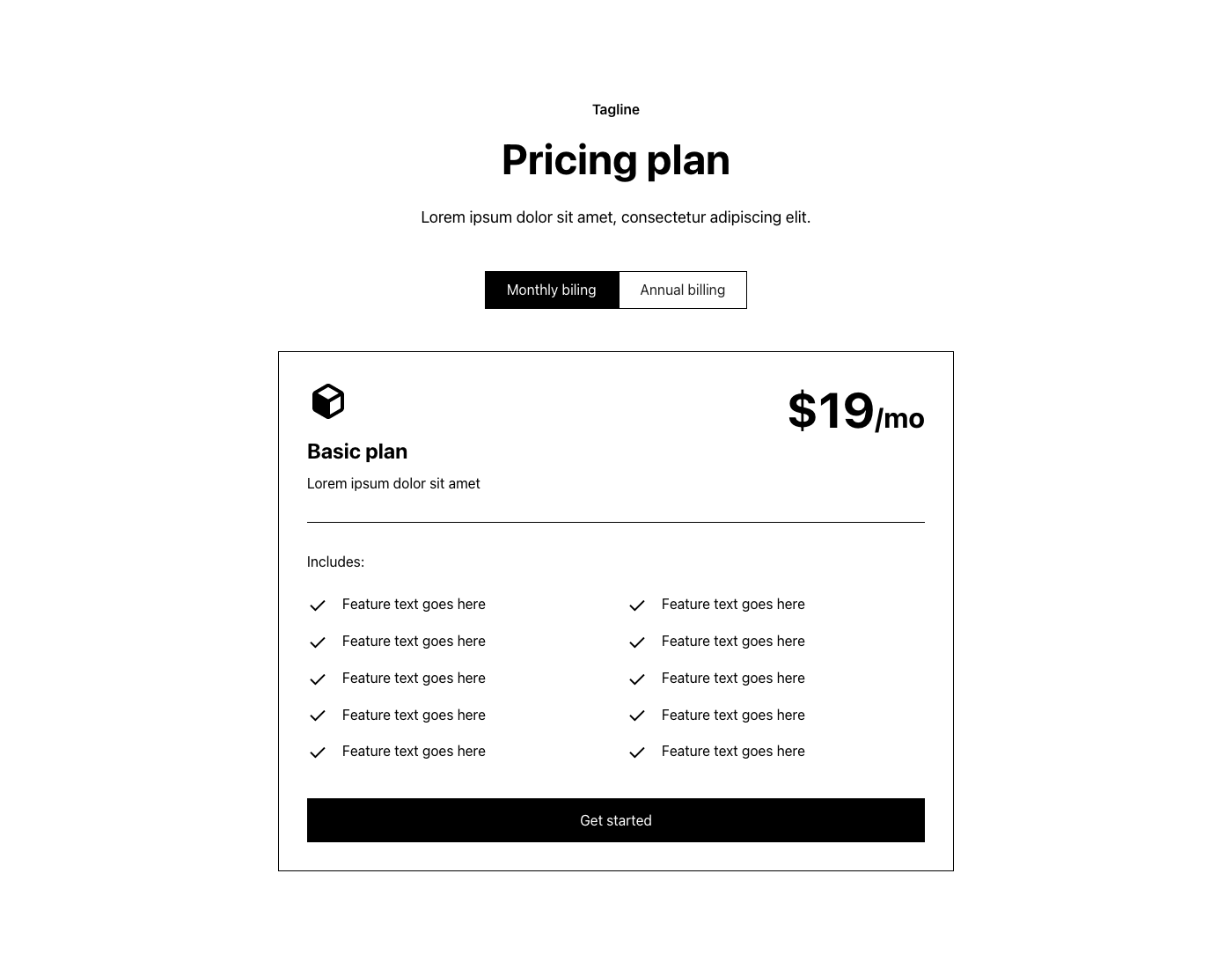Click the first feature text in the right column

733,604
